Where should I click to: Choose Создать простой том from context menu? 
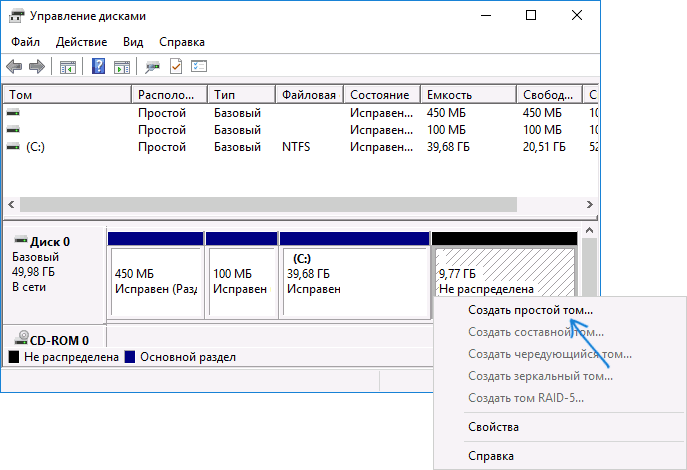point(530,310)
